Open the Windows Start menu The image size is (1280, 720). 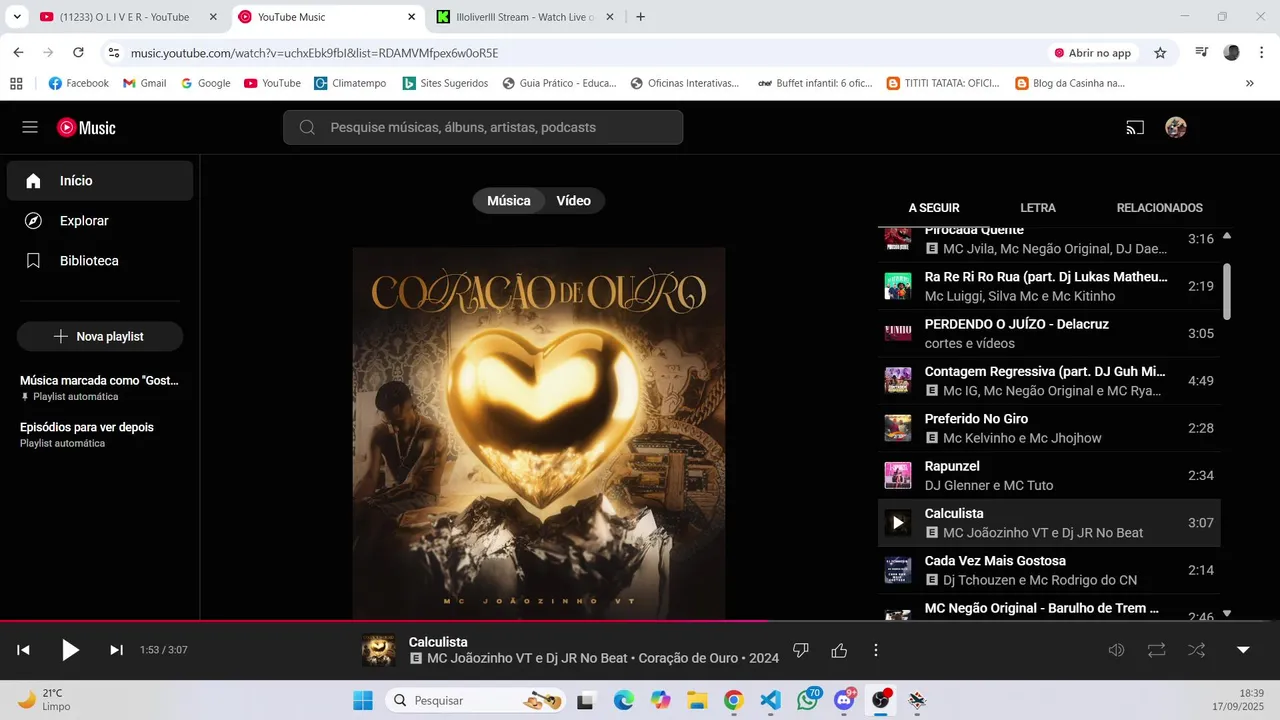tap(362, 700)
